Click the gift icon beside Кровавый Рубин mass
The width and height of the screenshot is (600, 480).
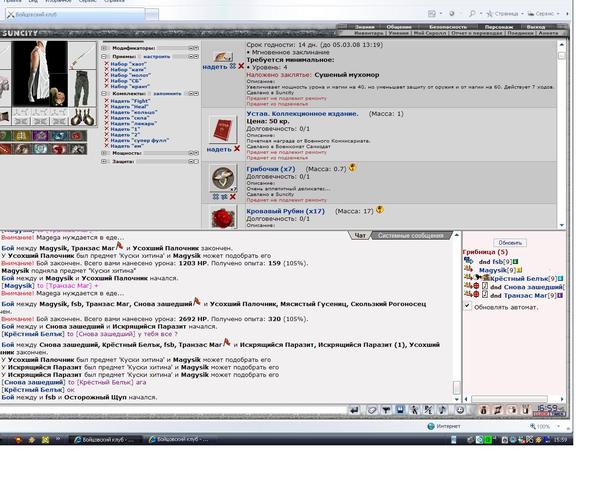[x=380, y=210]
